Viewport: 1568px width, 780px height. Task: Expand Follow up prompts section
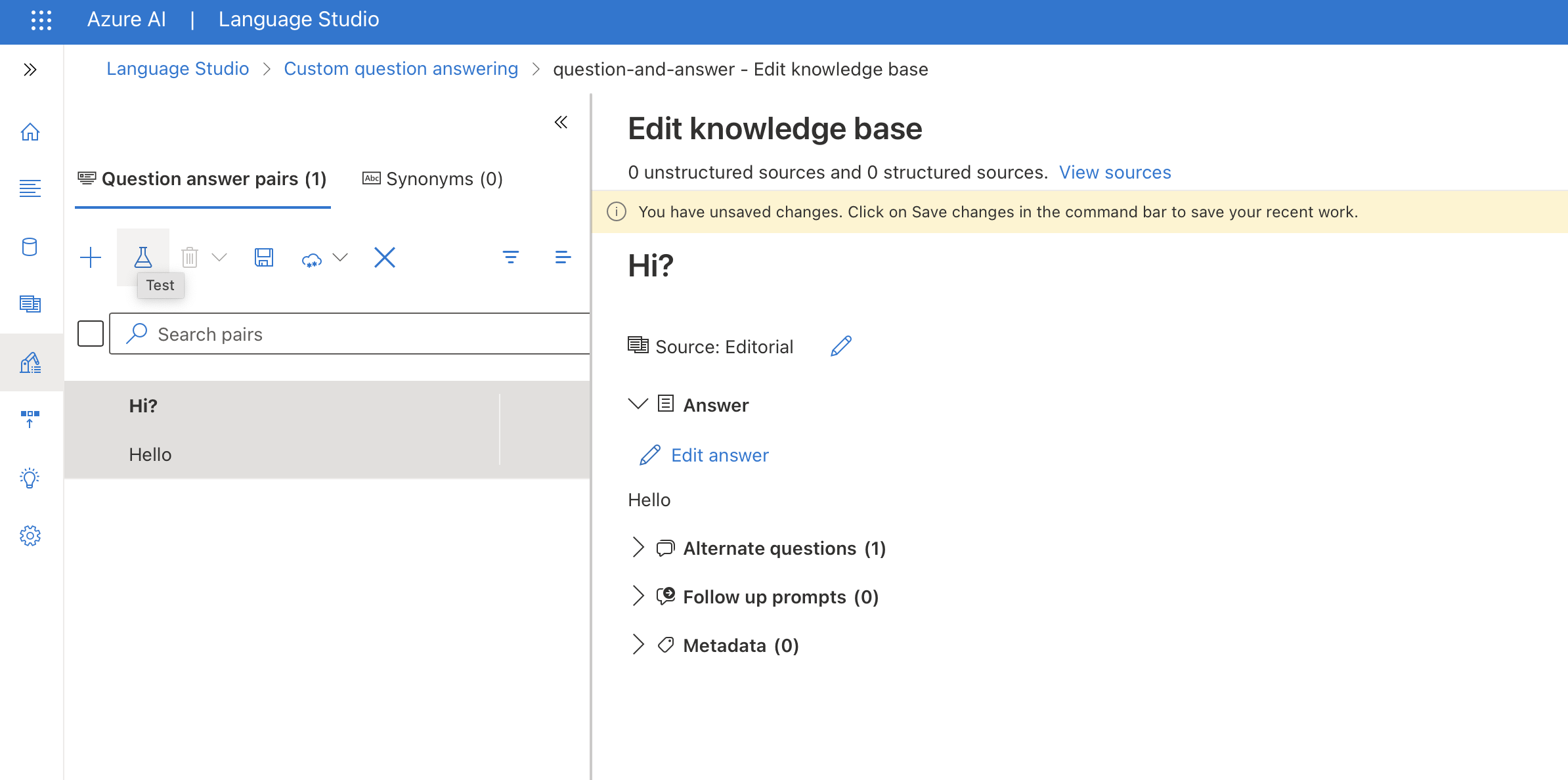click(638, 596)
